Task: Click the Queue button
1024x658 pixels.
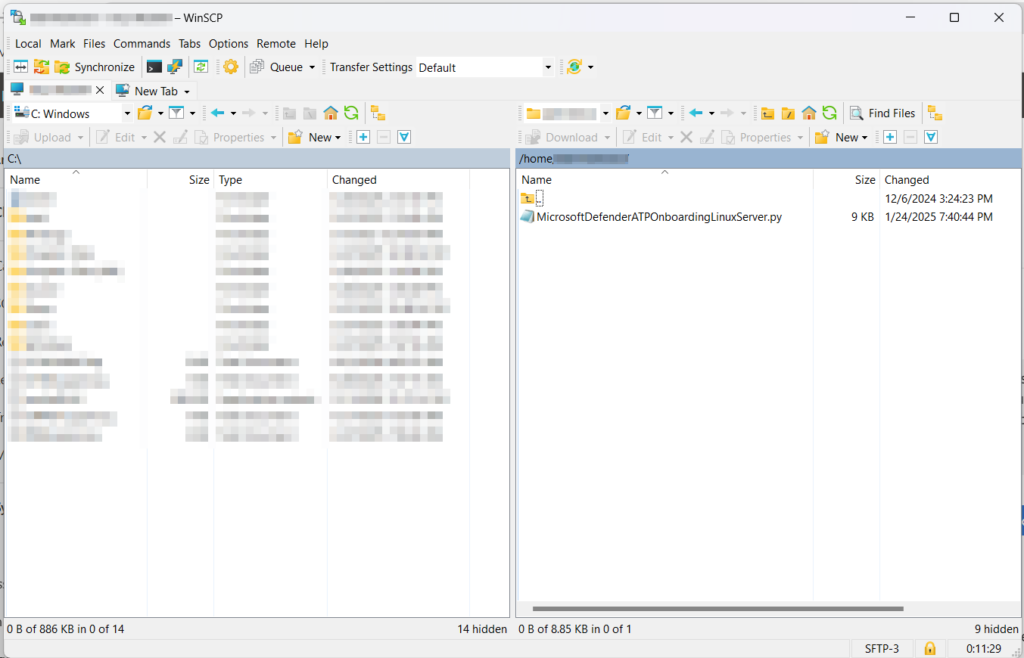Action: click(277, 67)
